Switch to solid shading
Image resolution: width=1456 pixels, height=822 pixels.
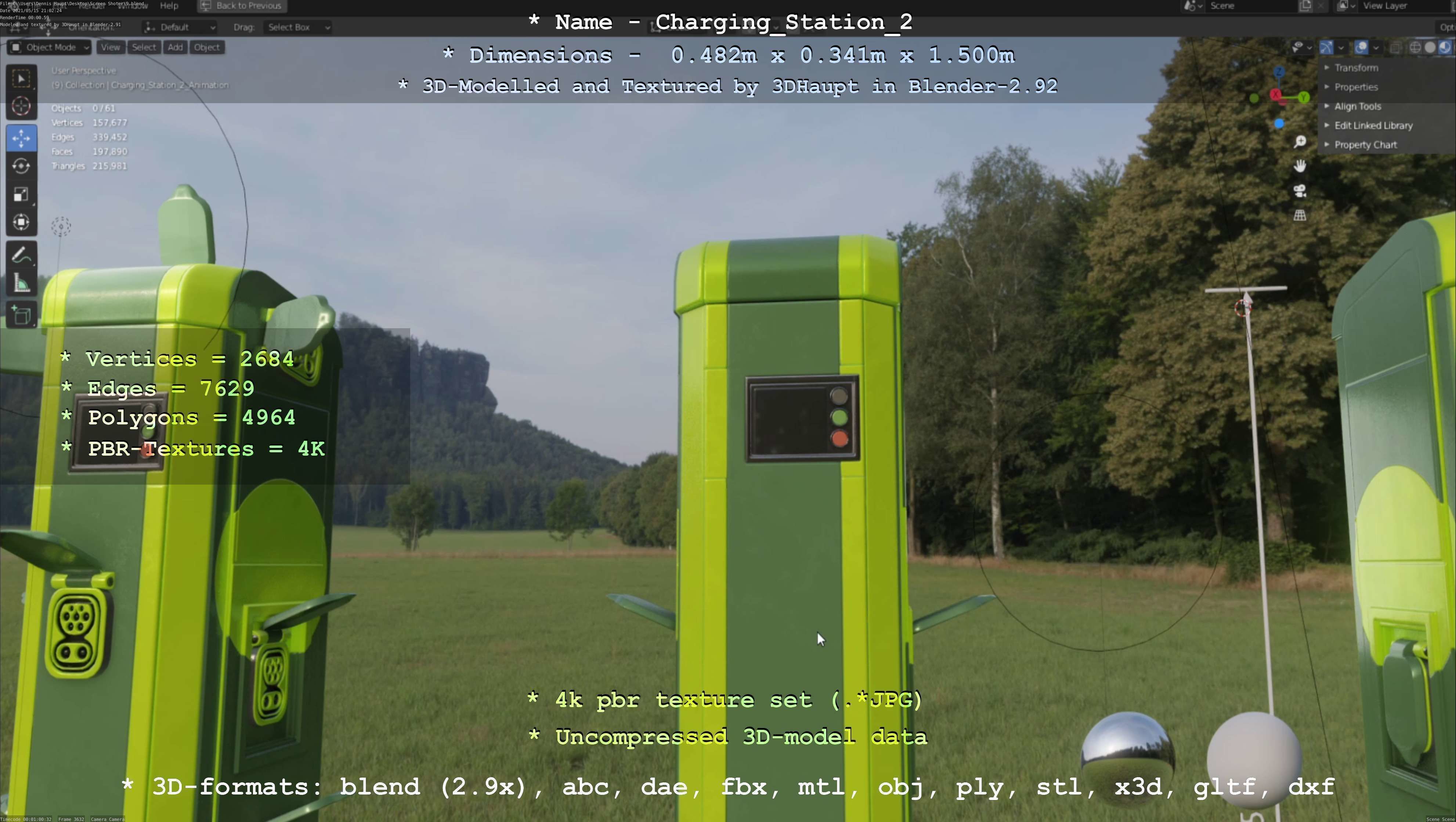pyautogui.click(x=1430, y=47)
